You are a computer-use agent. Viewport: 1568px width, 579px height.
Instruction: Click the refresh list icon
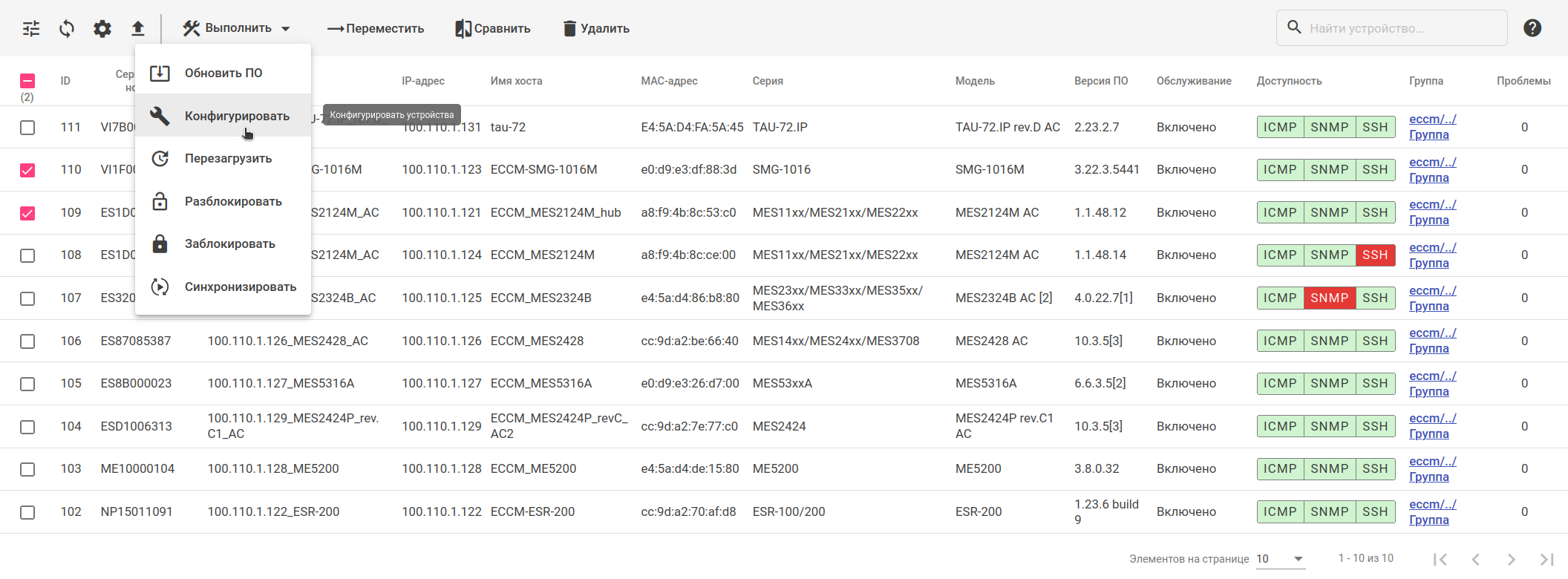coord(67,29)
